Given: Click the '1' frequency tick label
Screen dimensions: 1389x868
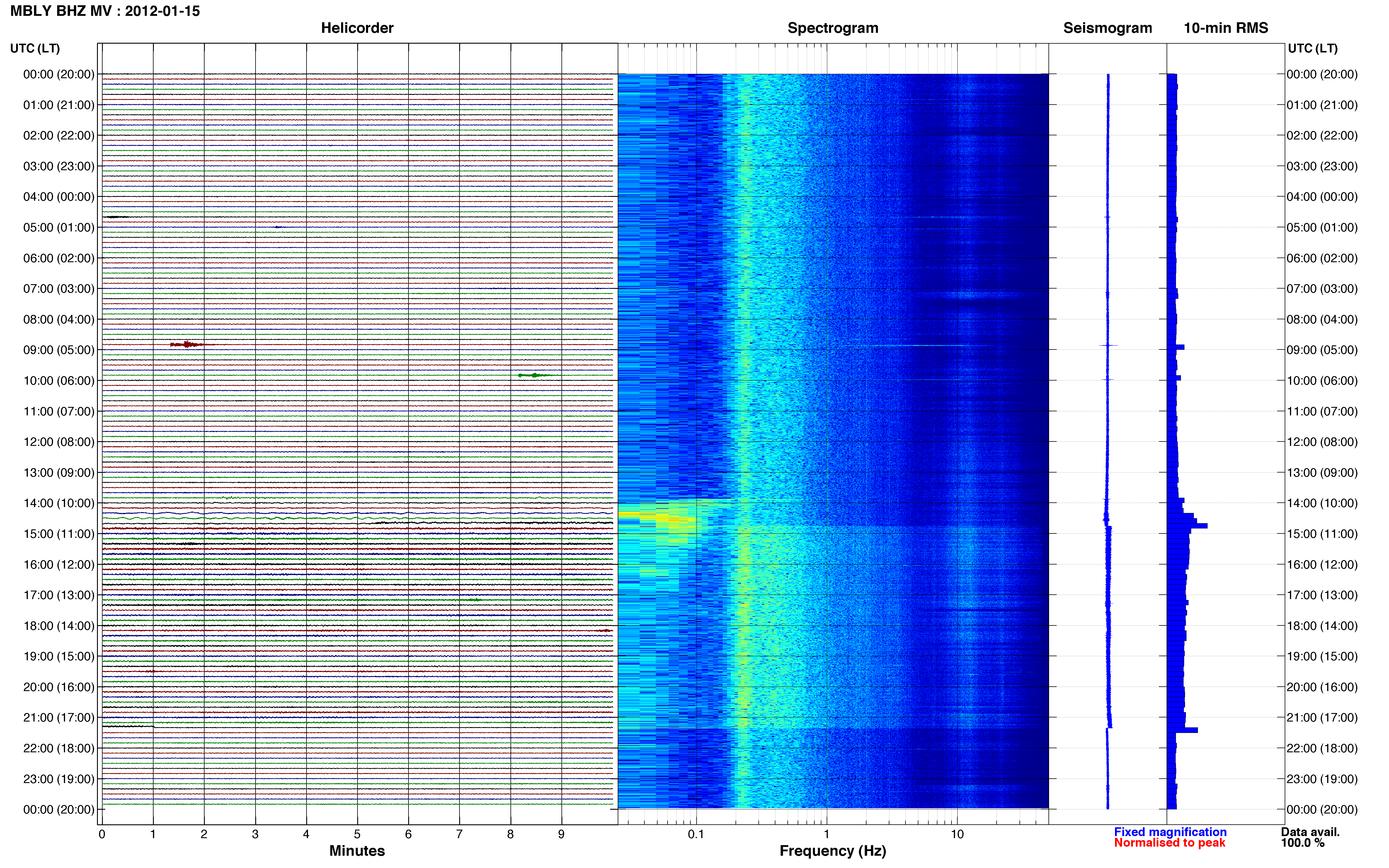Looking at the screenshot, I should coord(826,834).
